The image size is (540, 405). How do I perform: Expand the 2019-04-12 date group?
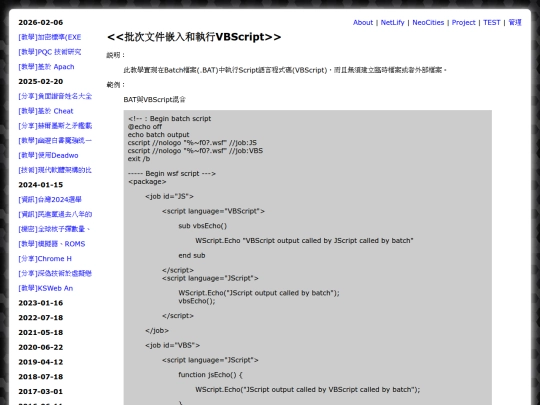click(41, 362)
